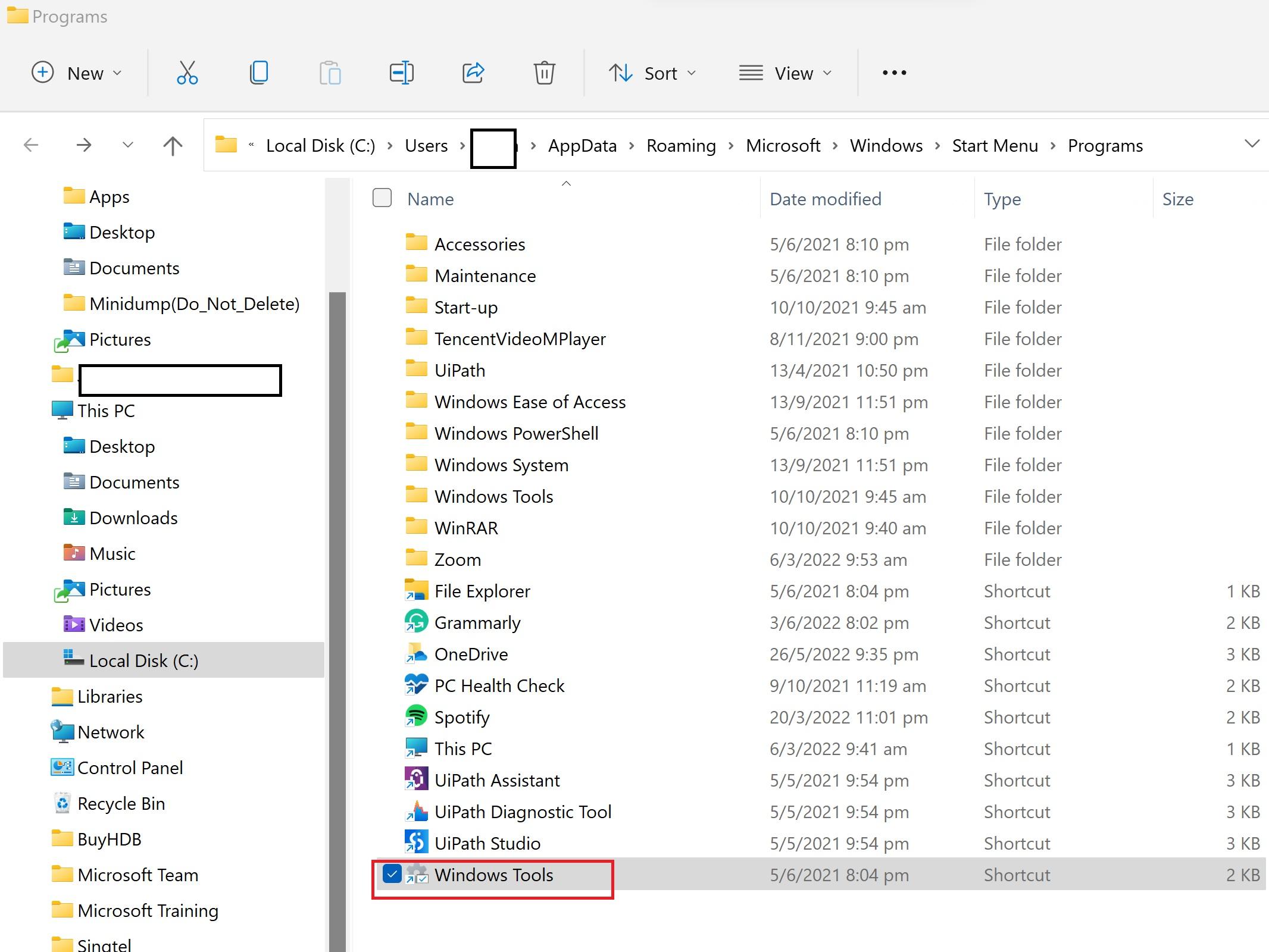The height and width of the screenshot is (952, 1269).
Task: Click AppData in the address path
Action: tap(582, 146)
